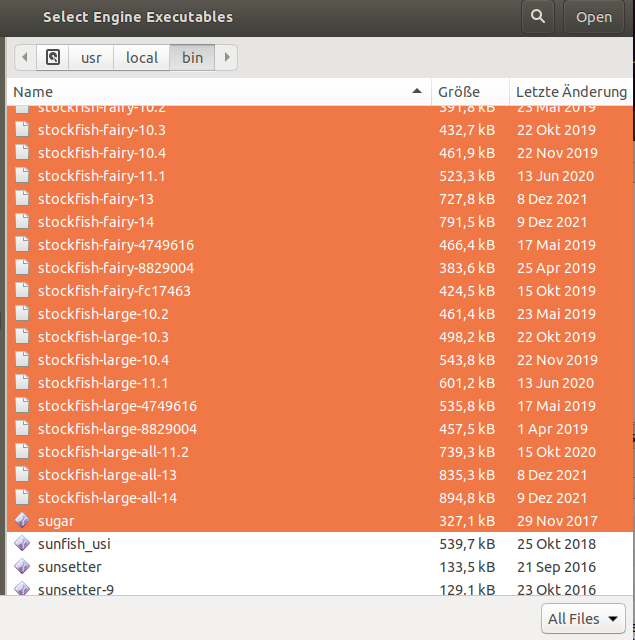Navigate to the usr path segment
Image resolution: width=635 pixels, height=640 pixels.
[x=91, y=57]
